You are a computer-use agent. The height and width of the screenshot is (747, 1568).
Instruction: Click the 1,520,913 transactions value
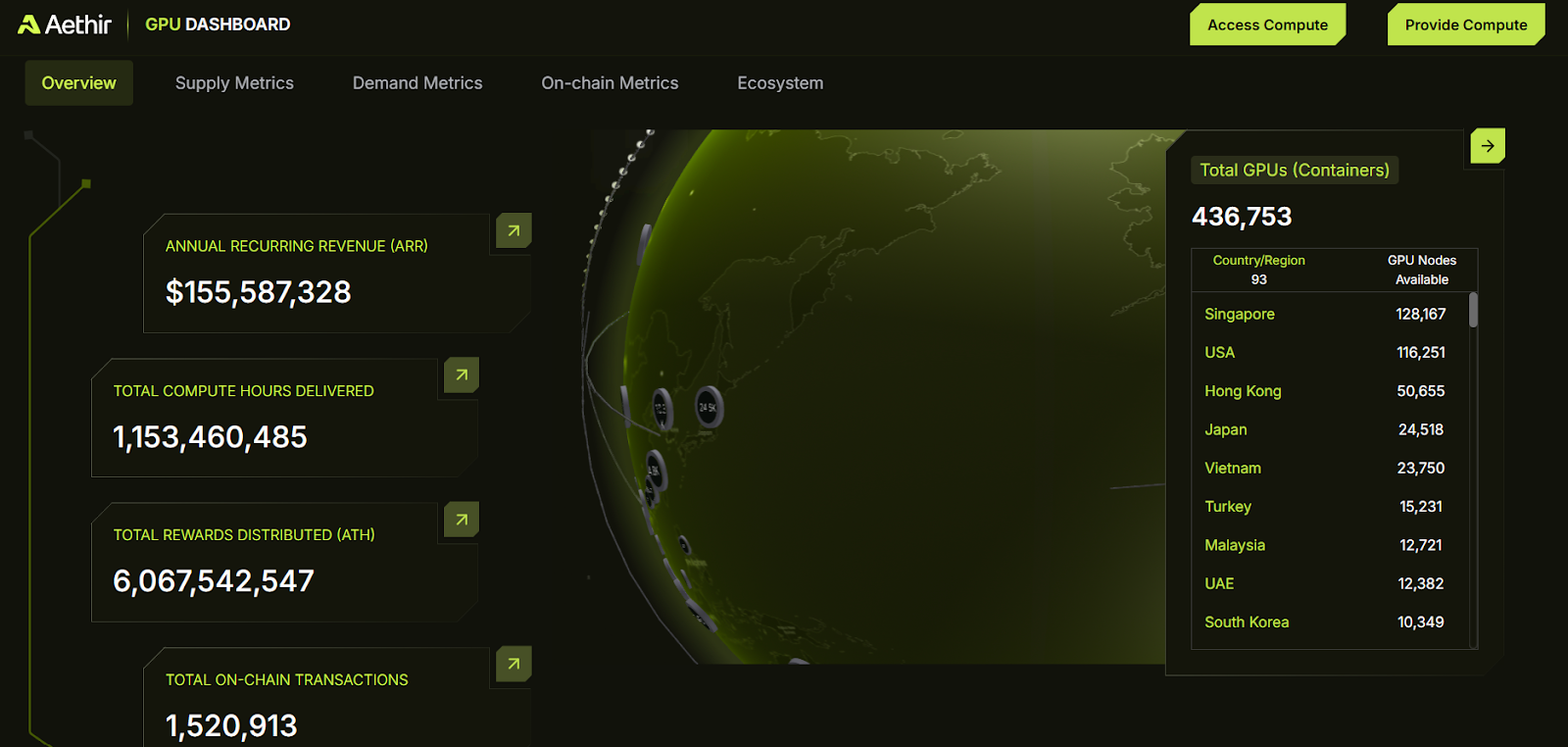pyautogui.click(x=231, y=725)
